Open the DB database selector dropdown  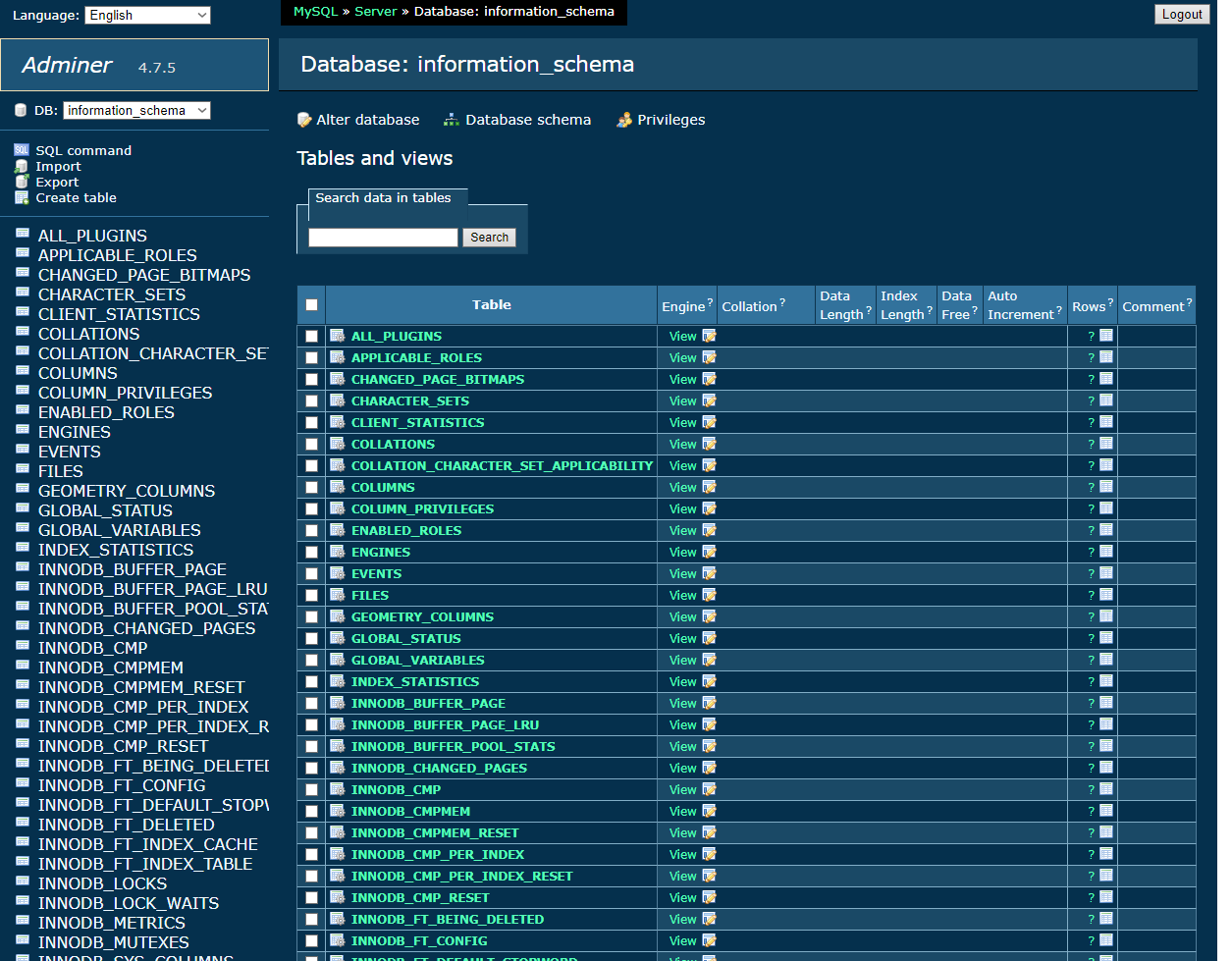pos(135,110)
